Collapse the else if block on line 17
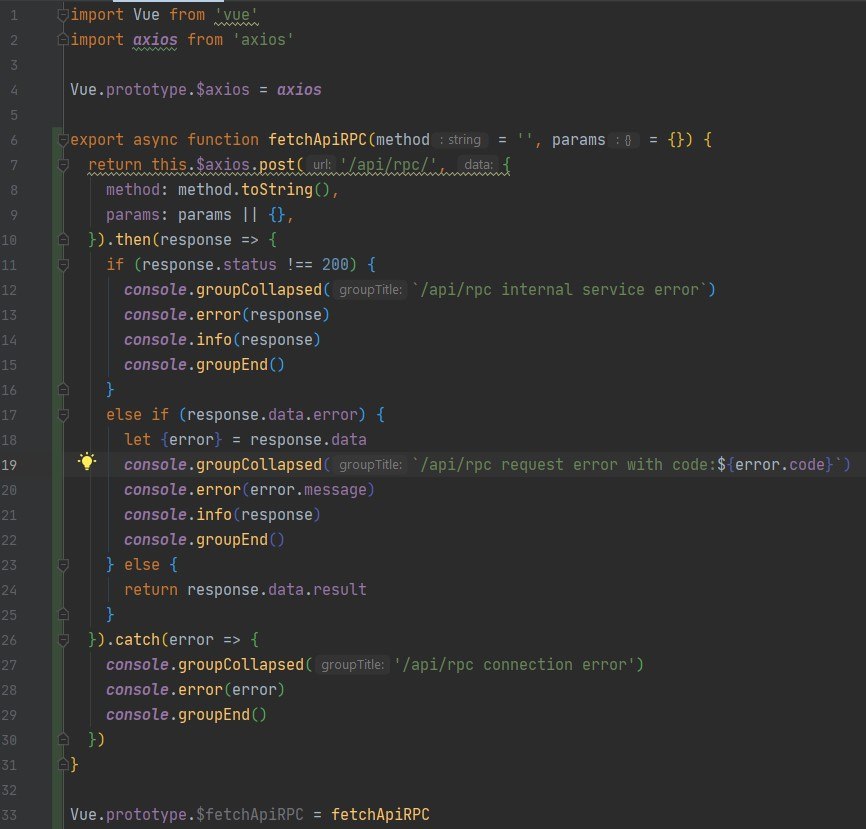This screenshot has height=829, width=866. point(64,415)
